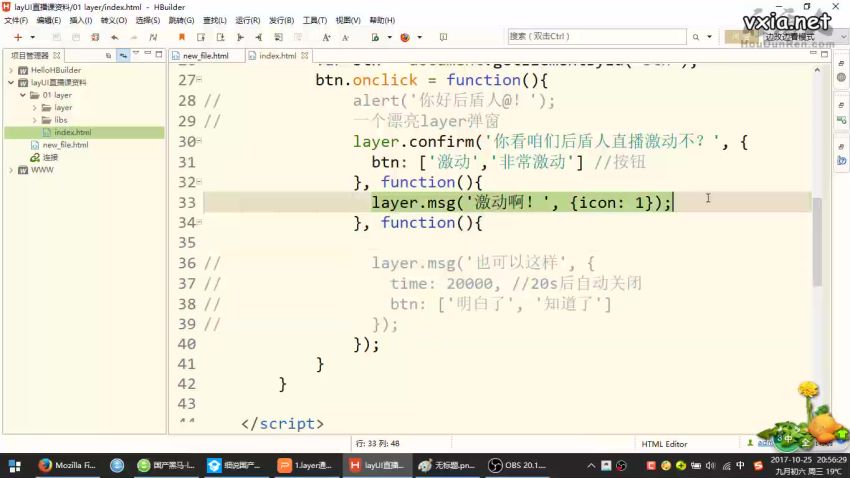Show hidden system tray icons
Viewport: 850px width, 478px height.
pos(591,466)
